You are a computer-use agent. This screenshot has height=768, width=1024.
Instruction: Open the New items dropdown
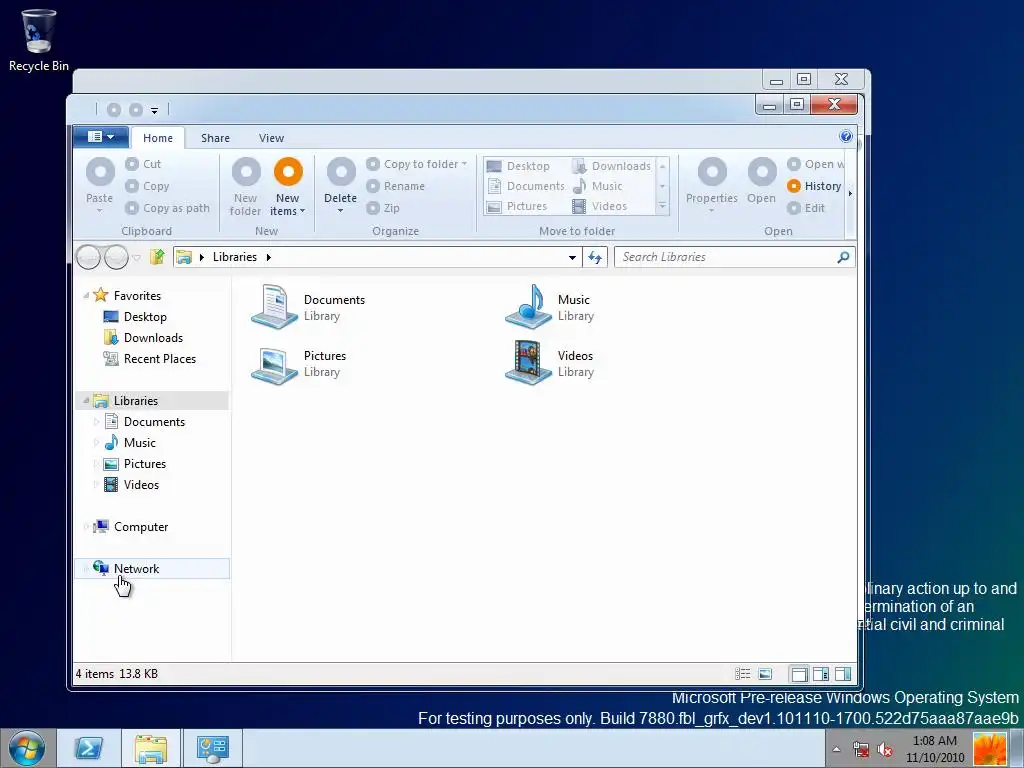point(287,186)
